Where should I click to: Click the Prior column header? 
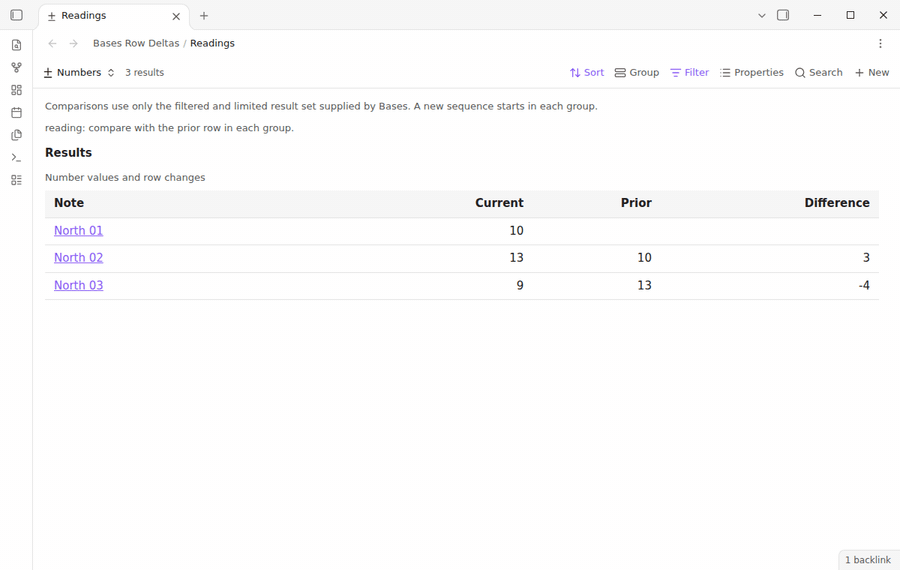tap(636, 203)
